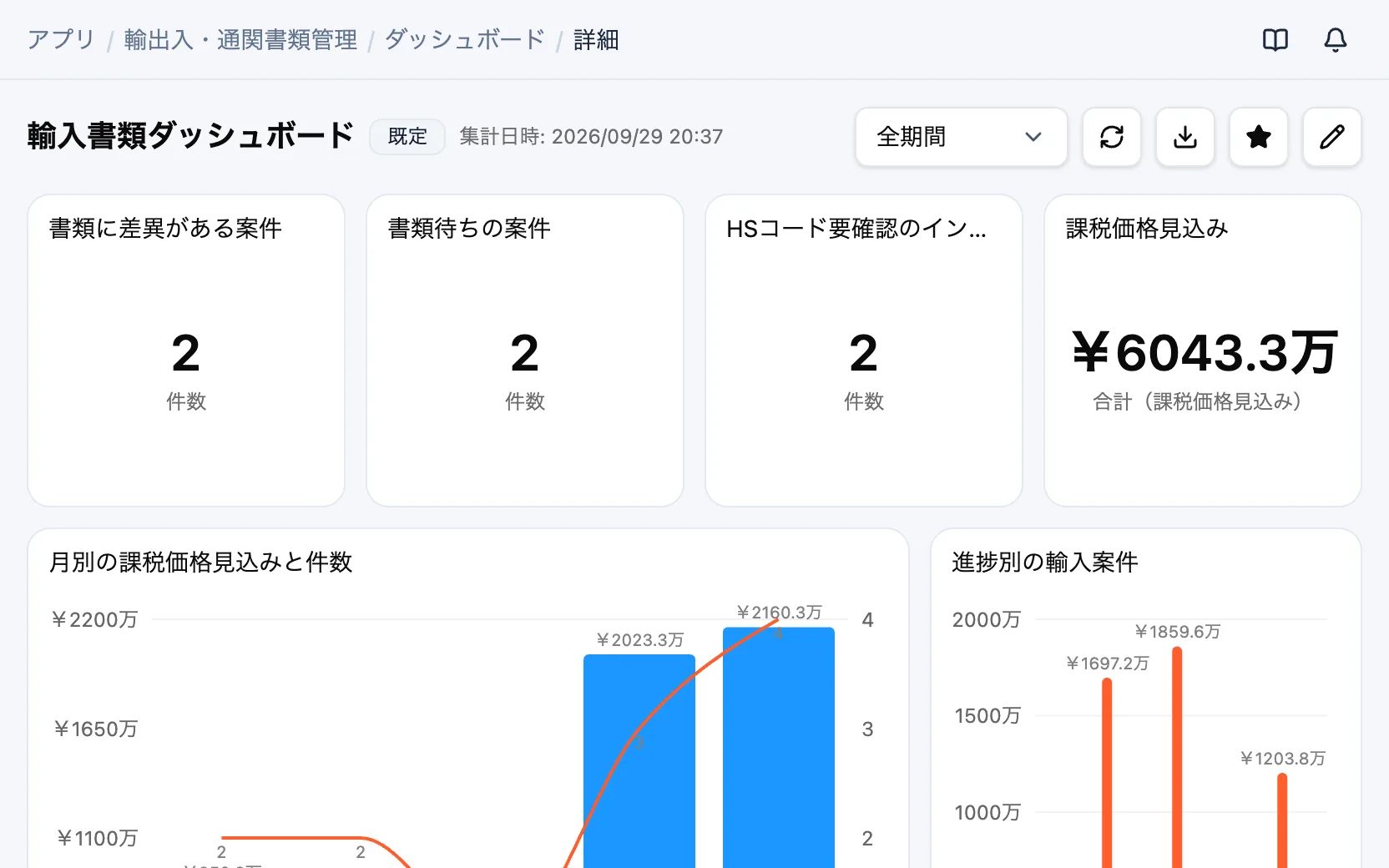Open the 書類待ちの案件 card
Screen dimensions: 1389x868
[525, 351]
